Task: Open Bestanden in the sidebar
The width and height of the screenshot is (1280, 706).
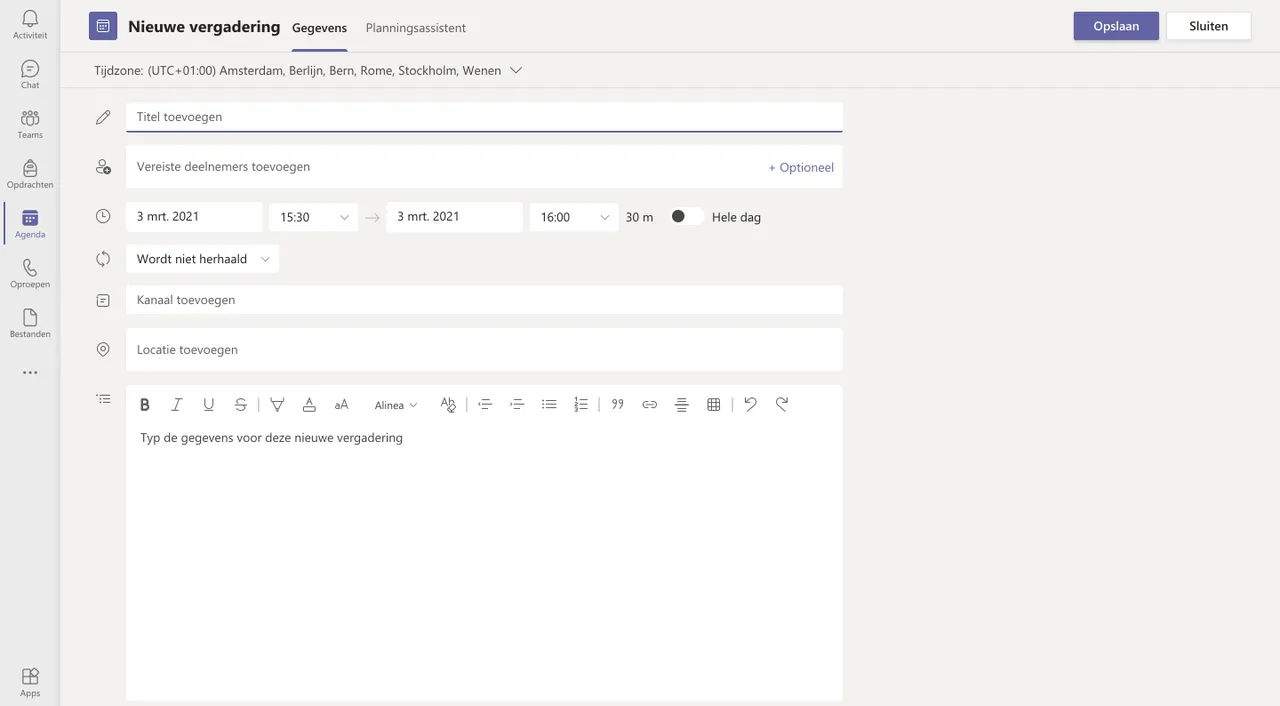Action: [30, 324]
